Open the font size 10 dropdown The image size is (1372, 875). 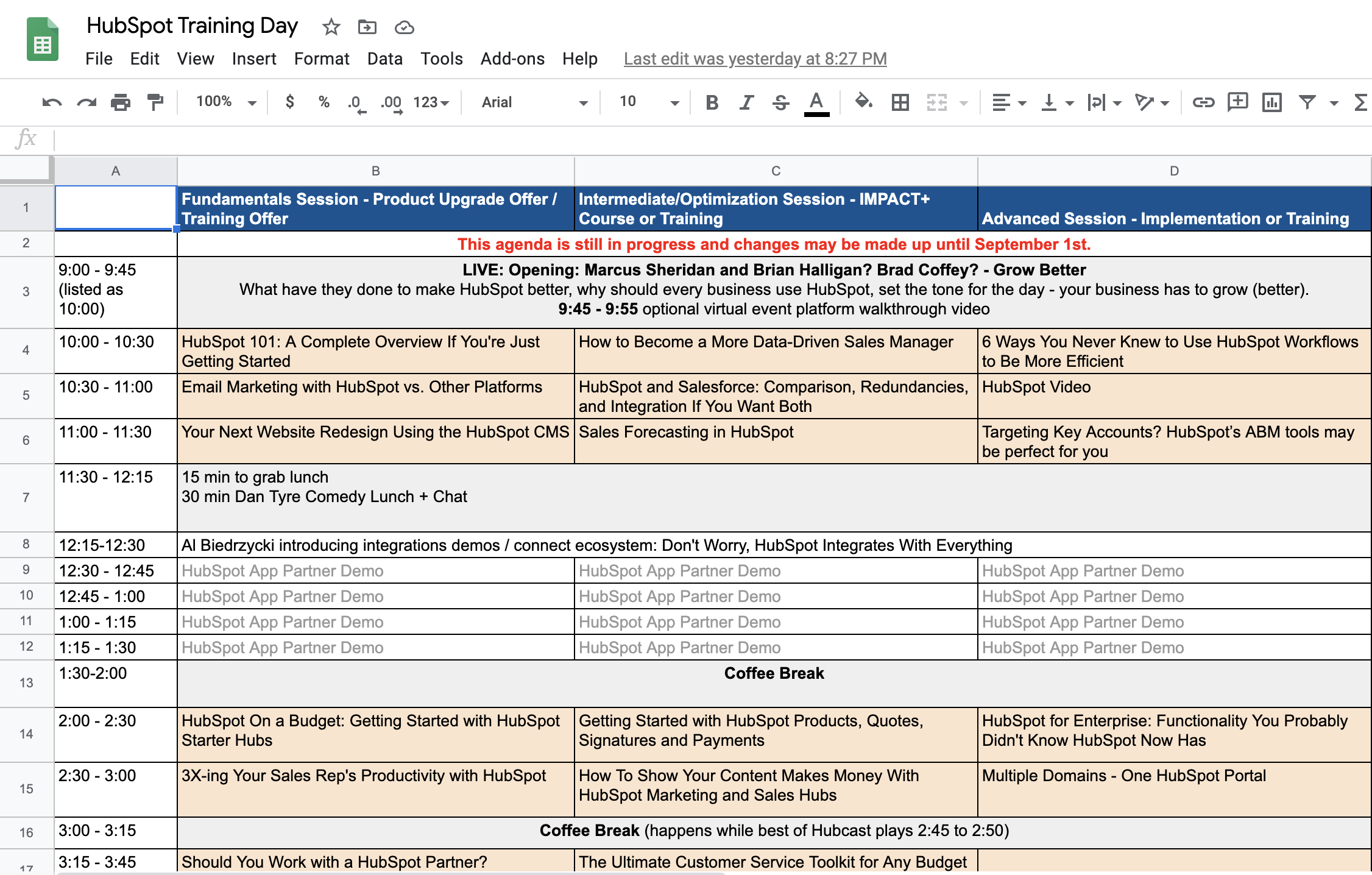649,102
